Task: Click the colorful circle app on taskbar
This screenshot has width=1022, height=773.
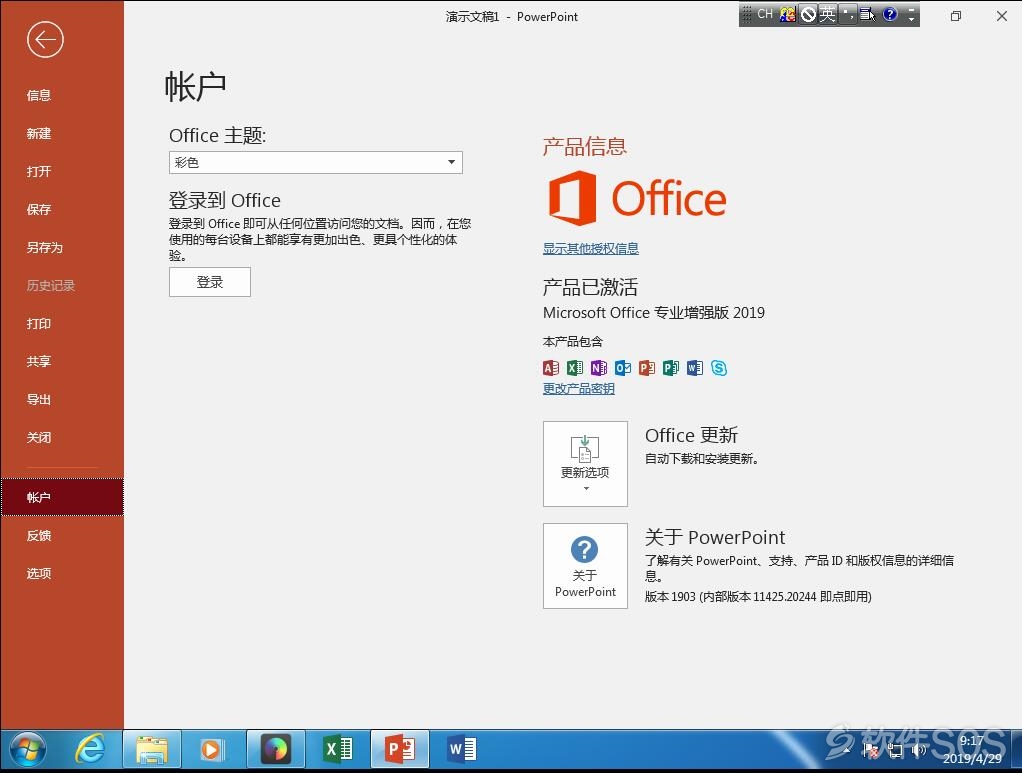Action: (x=276, y=750)
